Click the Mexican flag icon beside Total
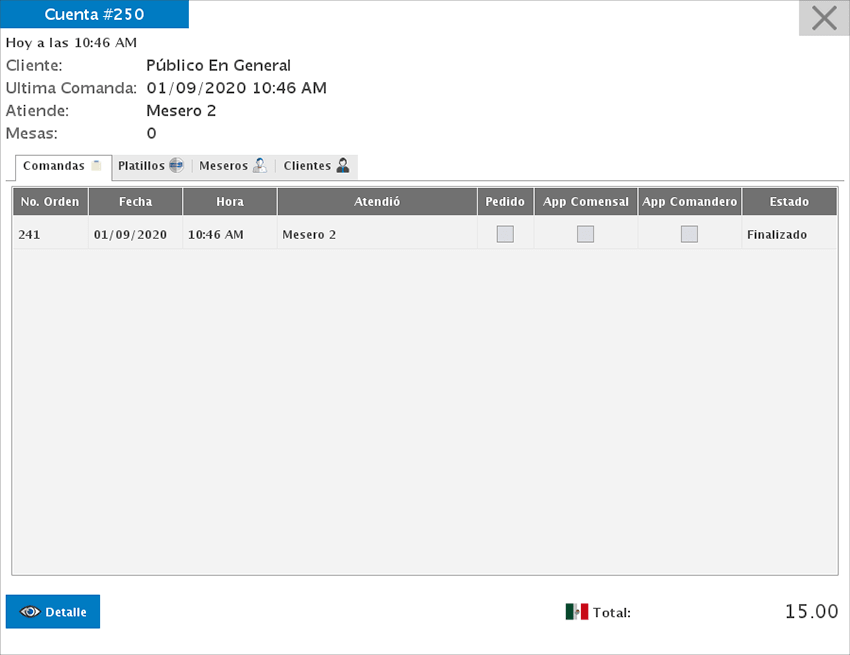Viewport: 850px width, 655px height. pos(576,612)
